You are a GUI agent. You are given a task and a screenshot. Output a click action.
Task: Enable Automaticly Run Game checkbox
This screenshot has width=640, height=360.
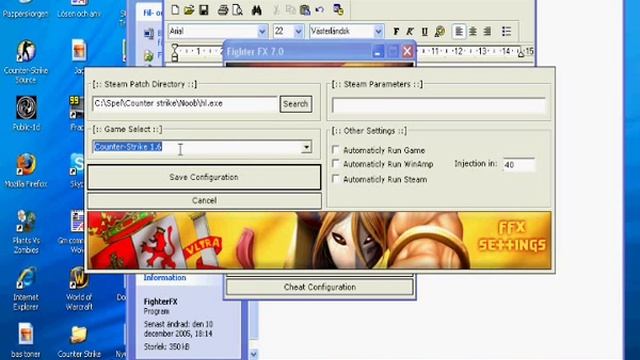(x=336, y=150)
